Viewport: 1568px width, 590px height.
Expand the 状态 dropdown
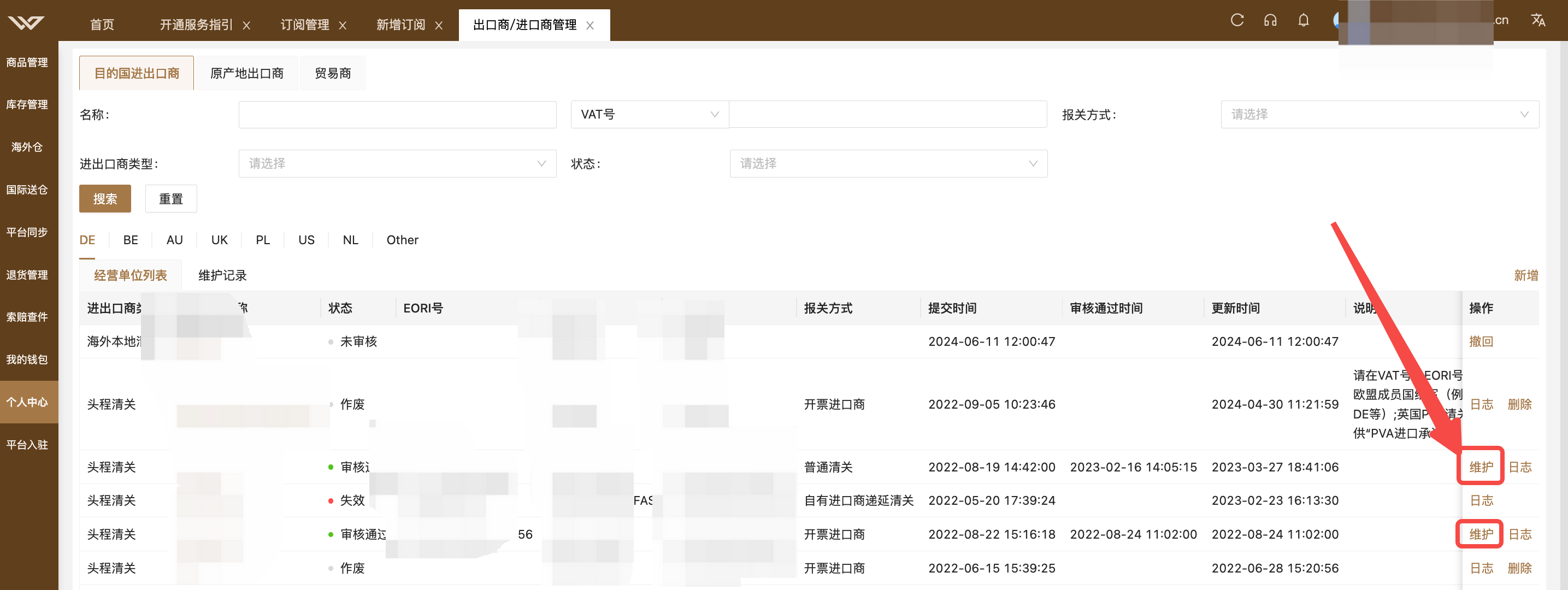[x=888, y=164]
